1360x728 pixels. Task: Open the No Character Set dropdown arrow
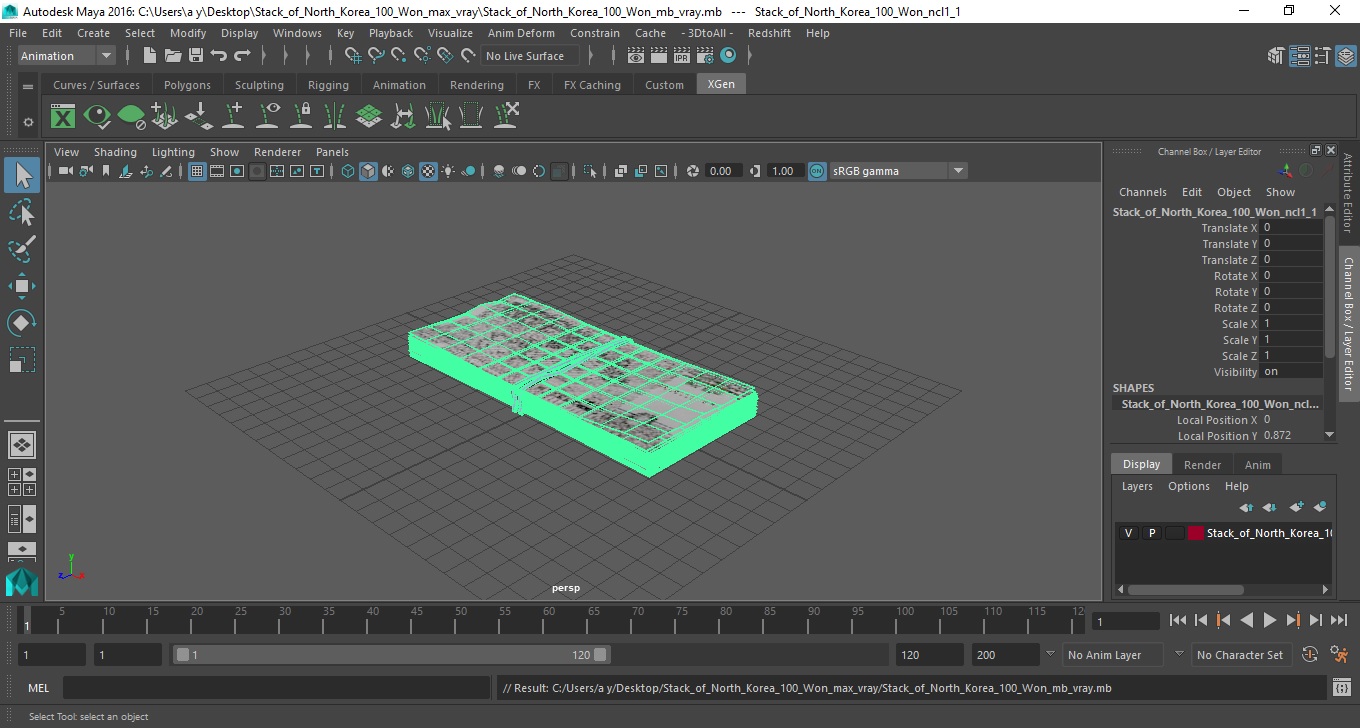pyautogui.click(x=1179, y=655)
